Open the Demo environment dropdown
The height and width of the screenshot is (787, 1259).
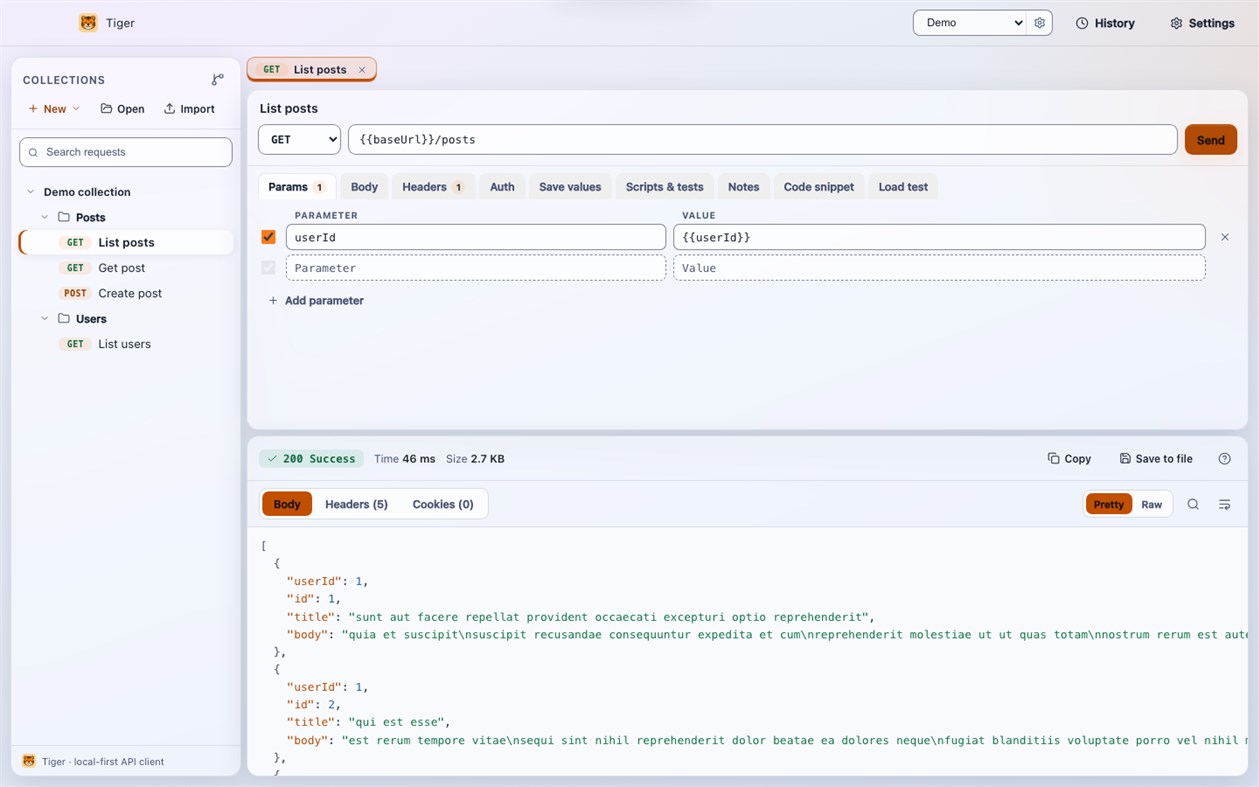coord(969,23)
